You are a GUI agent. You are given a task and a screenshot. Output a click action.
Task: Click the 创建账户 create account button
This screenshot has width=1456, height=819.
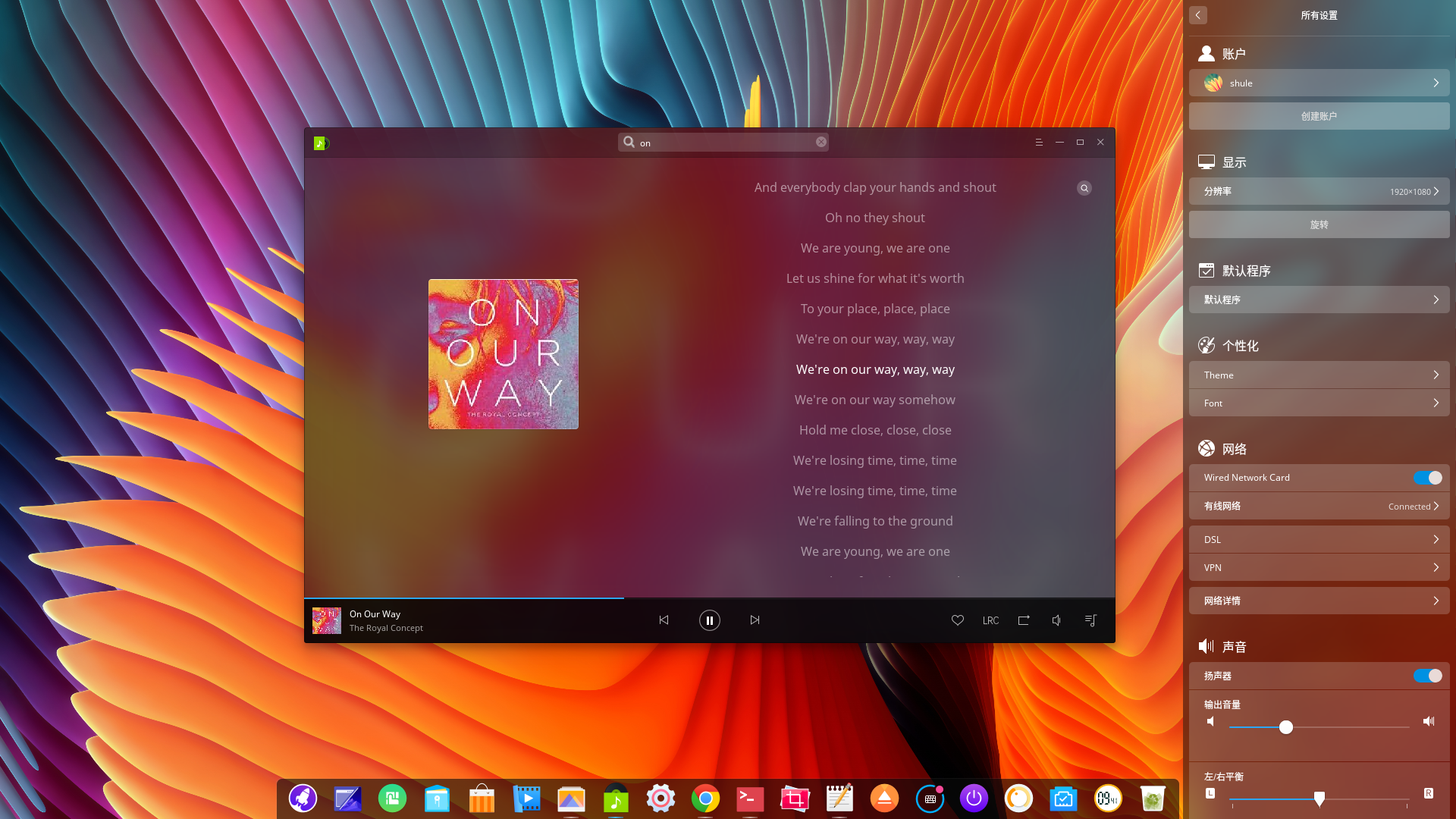1319,117
